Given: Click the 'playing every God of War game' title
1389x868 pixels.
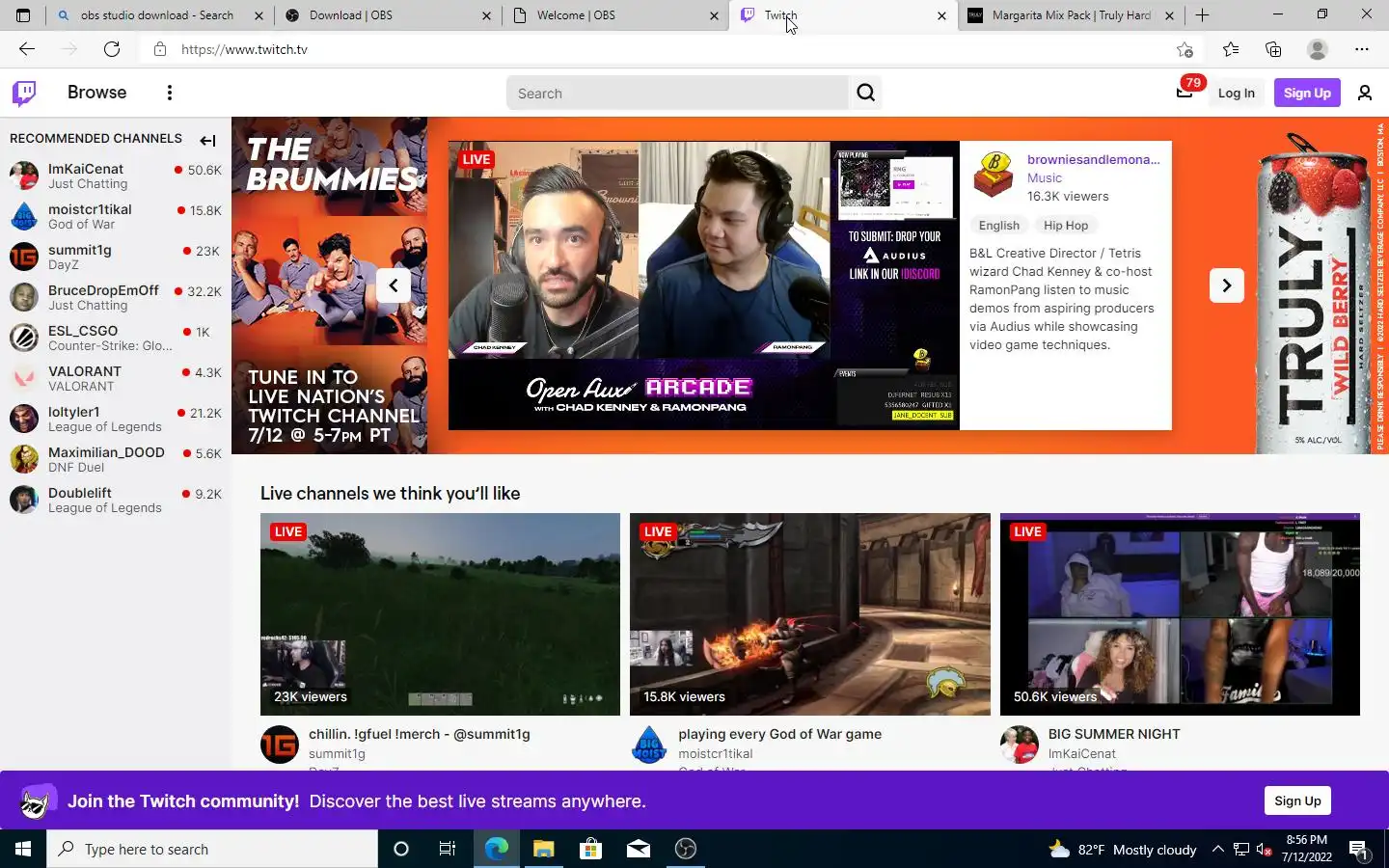Looking at the screenshot, I should [x=779, y=734].
